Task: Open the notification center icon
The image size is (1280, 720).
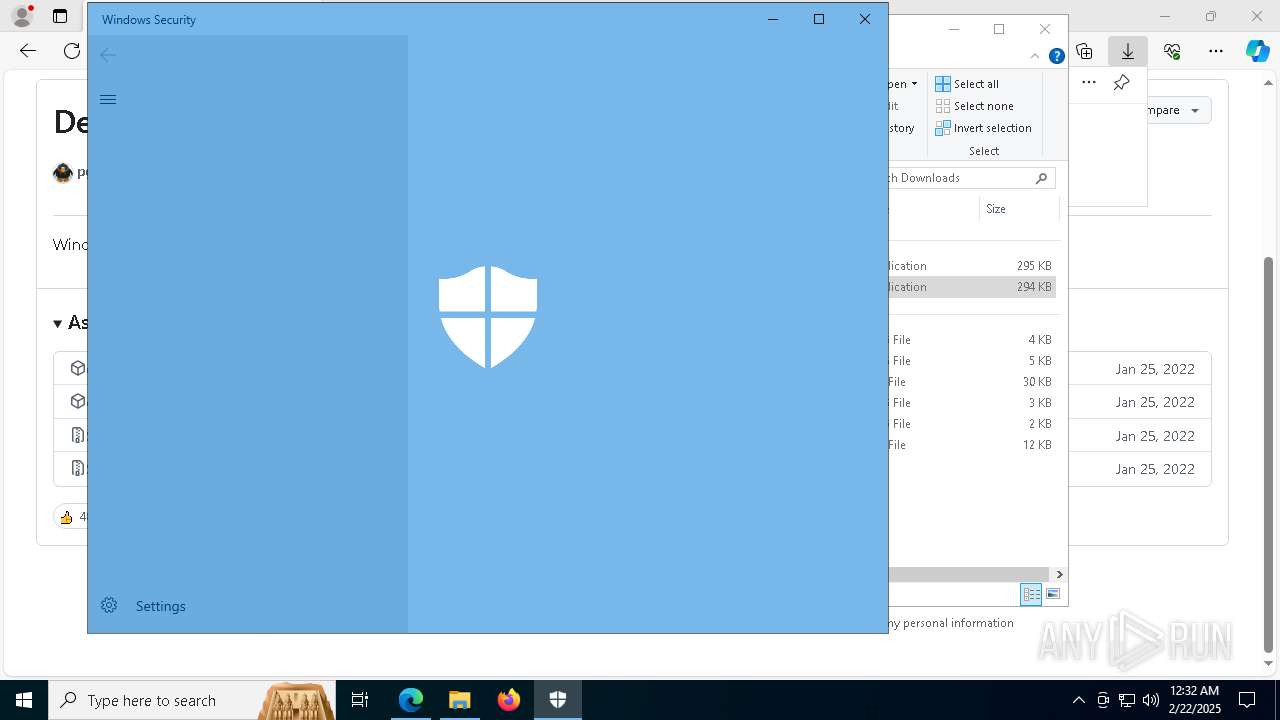Action: [x=1248, y=700]
